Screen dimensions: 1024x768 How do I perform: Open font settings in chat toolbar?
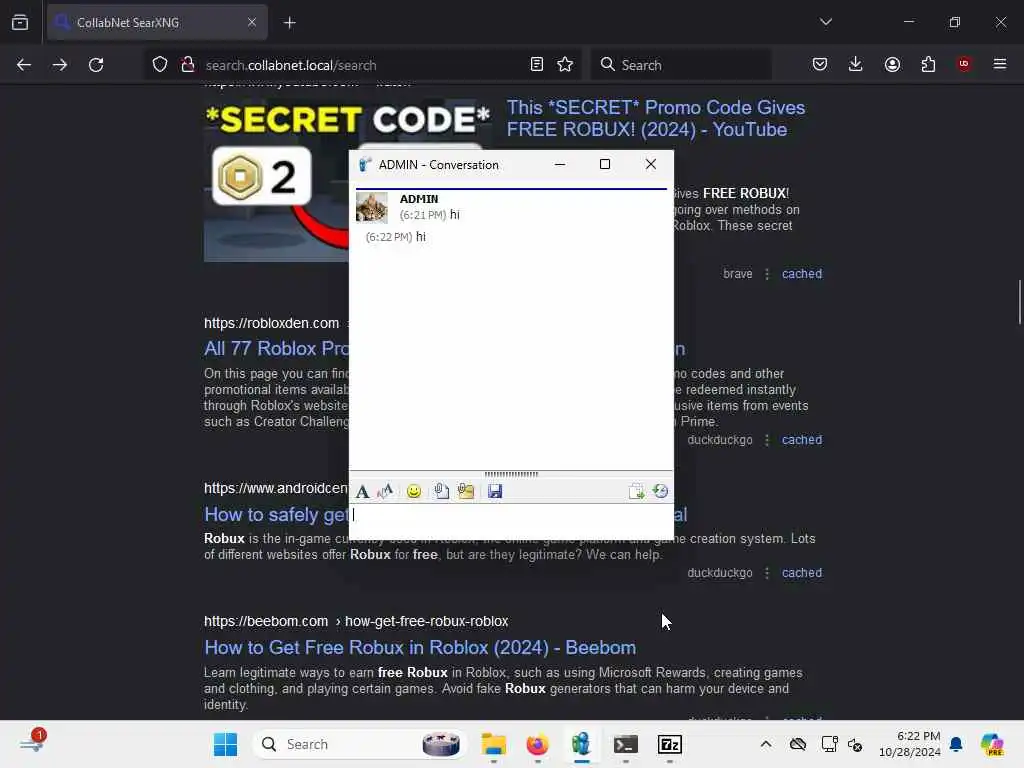point(362,491)
